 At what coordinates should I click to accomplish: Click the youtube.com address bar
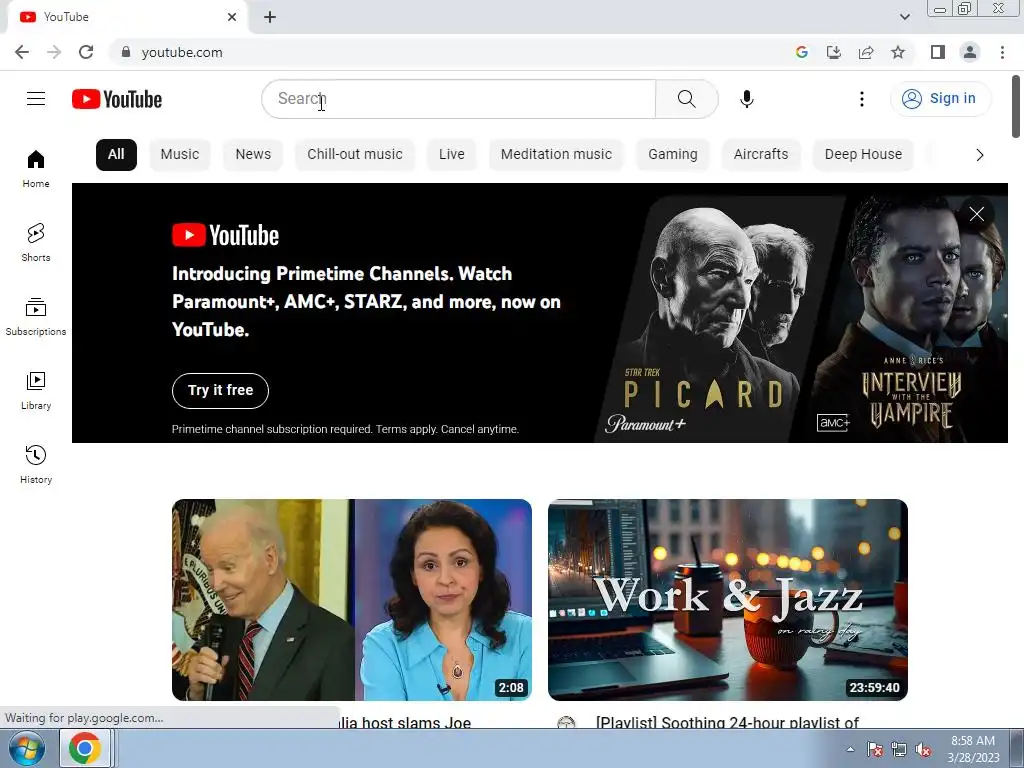[451, 52]
